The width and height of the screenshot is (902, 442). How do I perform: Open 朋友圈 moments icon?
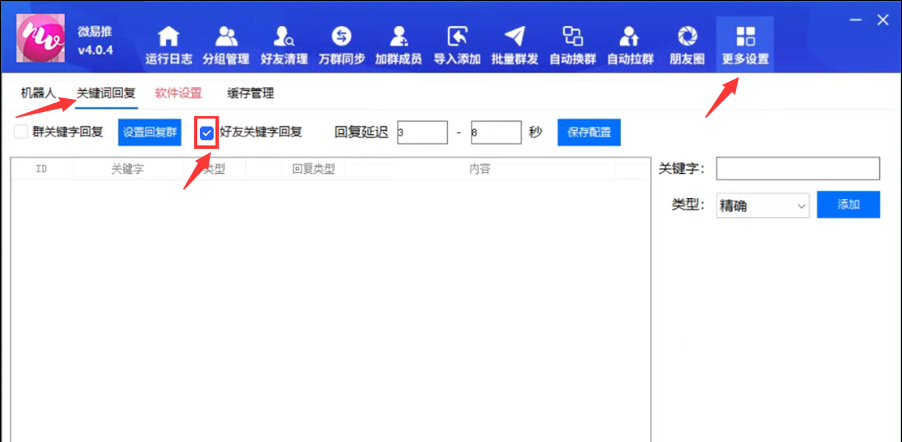click(x=687, y=37)
